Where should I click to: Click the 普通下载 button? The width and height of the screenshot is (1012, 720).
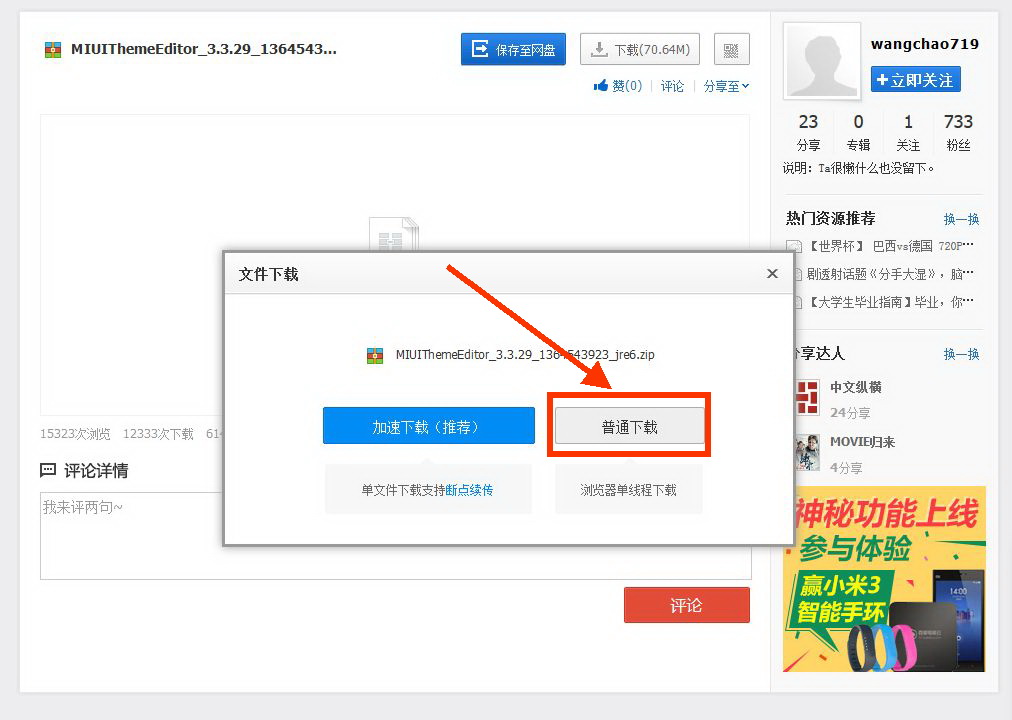pyautogui.click(x=629, y=426)
